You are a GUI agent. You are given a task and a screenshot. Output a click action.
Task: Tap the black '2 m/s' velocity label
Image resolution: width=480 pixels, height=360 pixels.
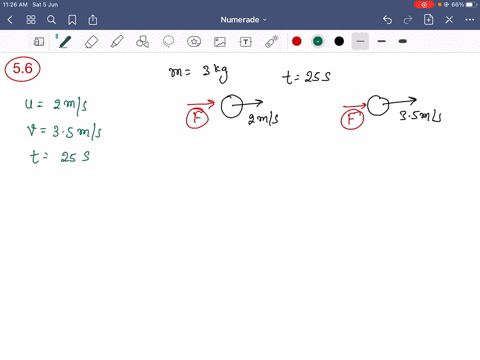263,119
